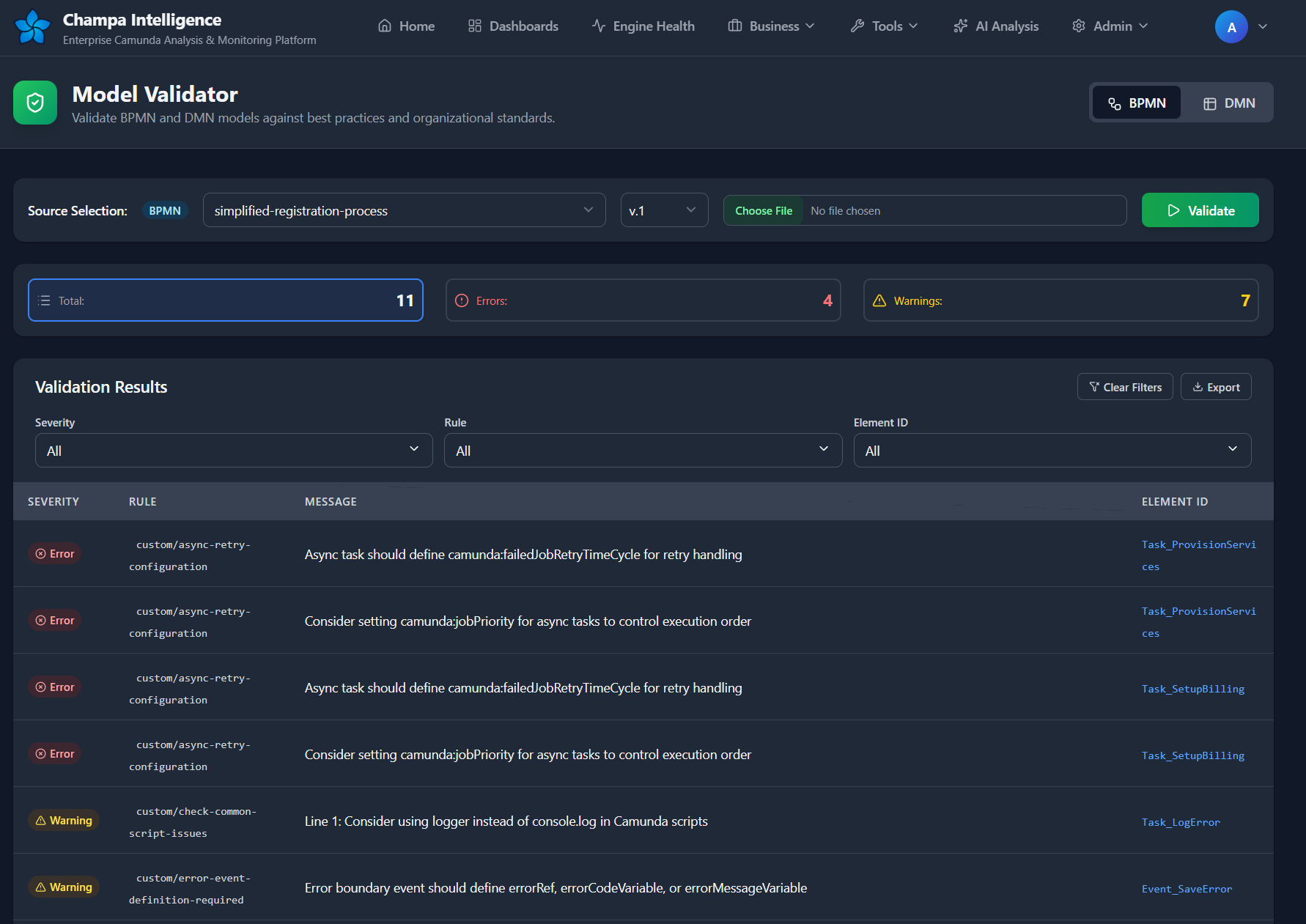1306x924 pixels.
Task: Click the Champa Intelligence flower logo
Action: (x=32, y=27)
